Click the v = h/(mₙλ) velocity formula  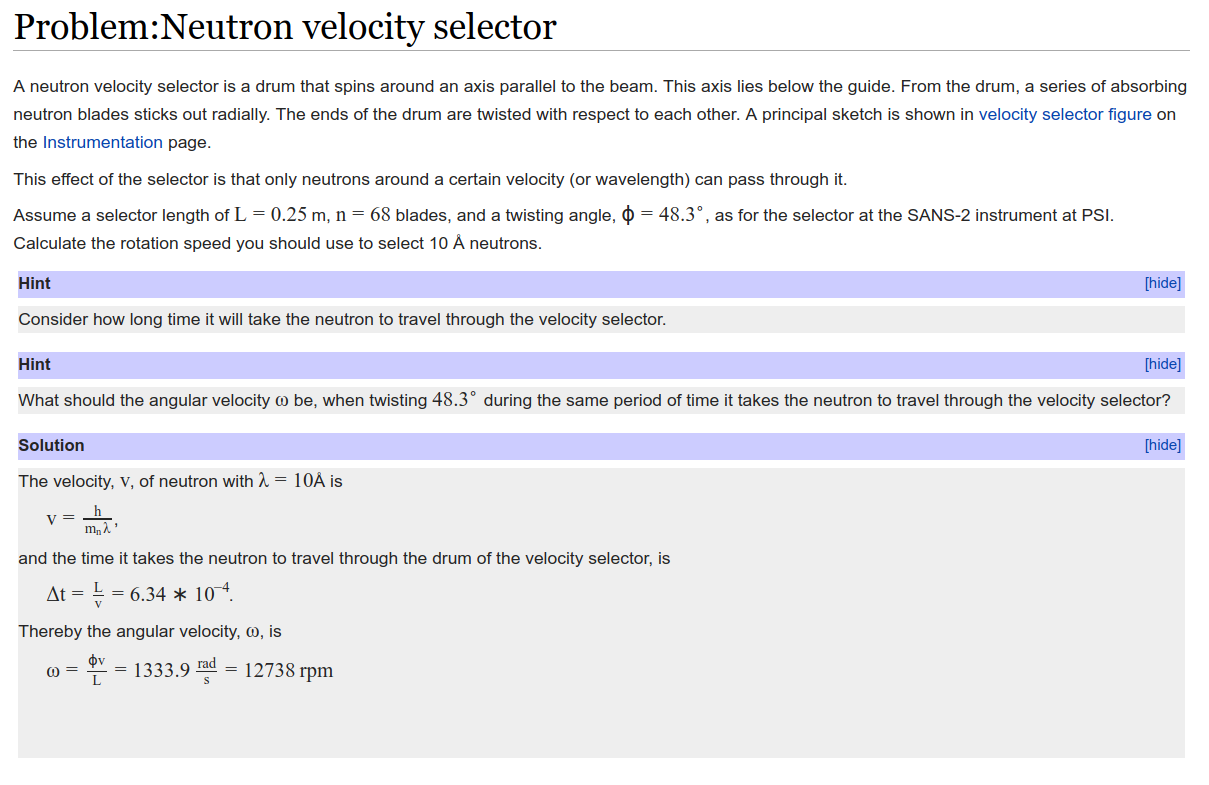coord(82,520)
